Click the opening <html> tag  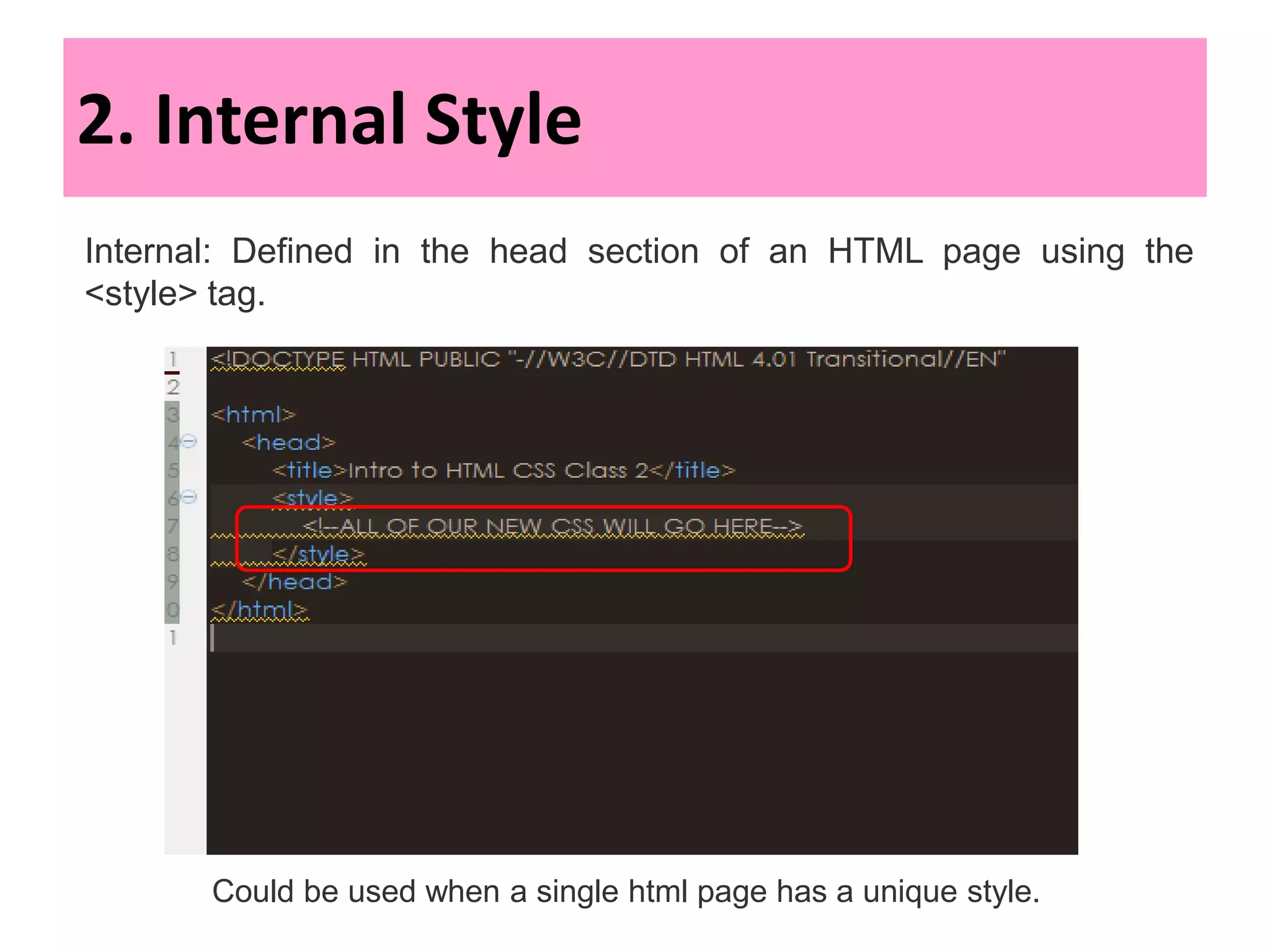click(254, 414)
